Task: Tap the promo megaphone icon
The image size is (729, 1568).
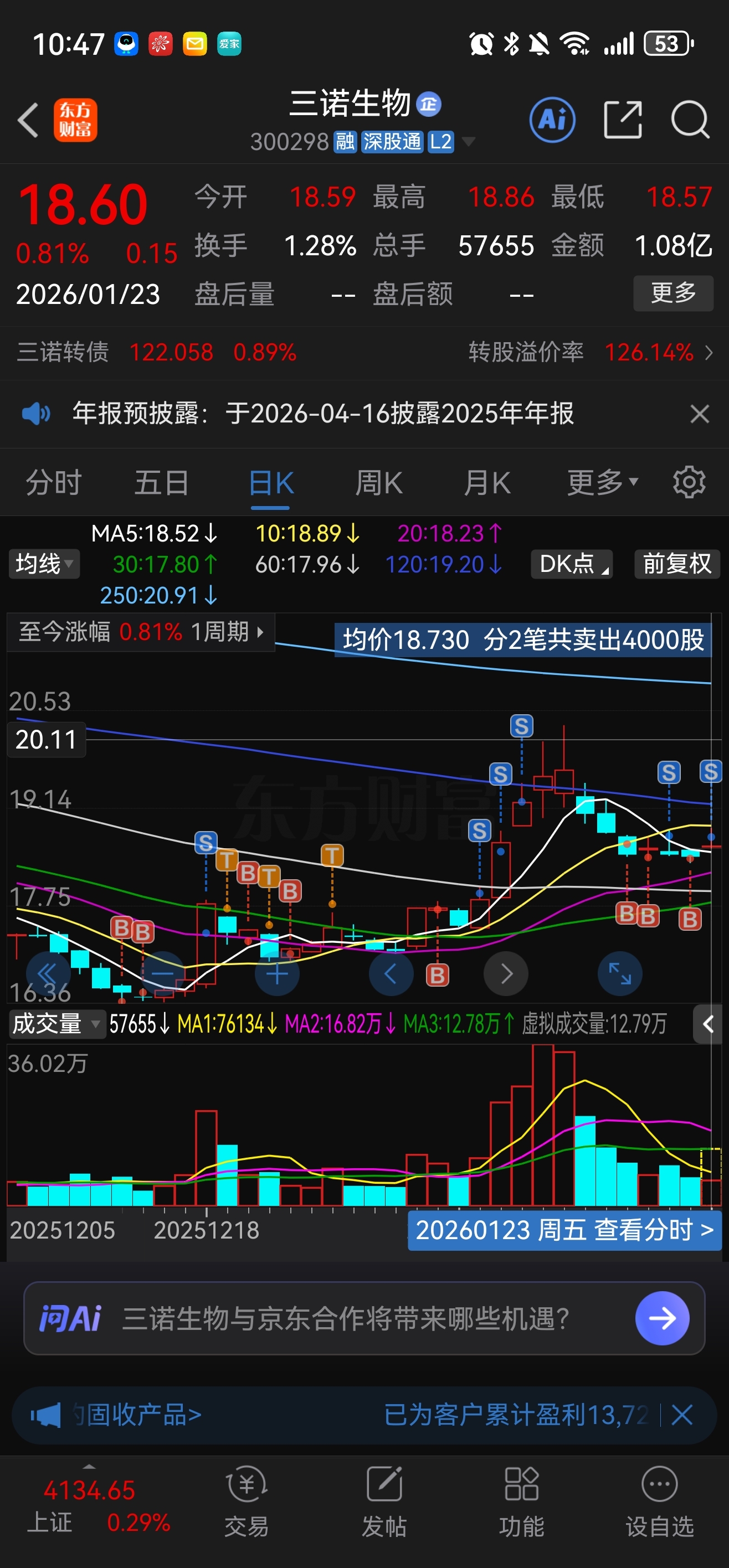Action: (47, 1415)
